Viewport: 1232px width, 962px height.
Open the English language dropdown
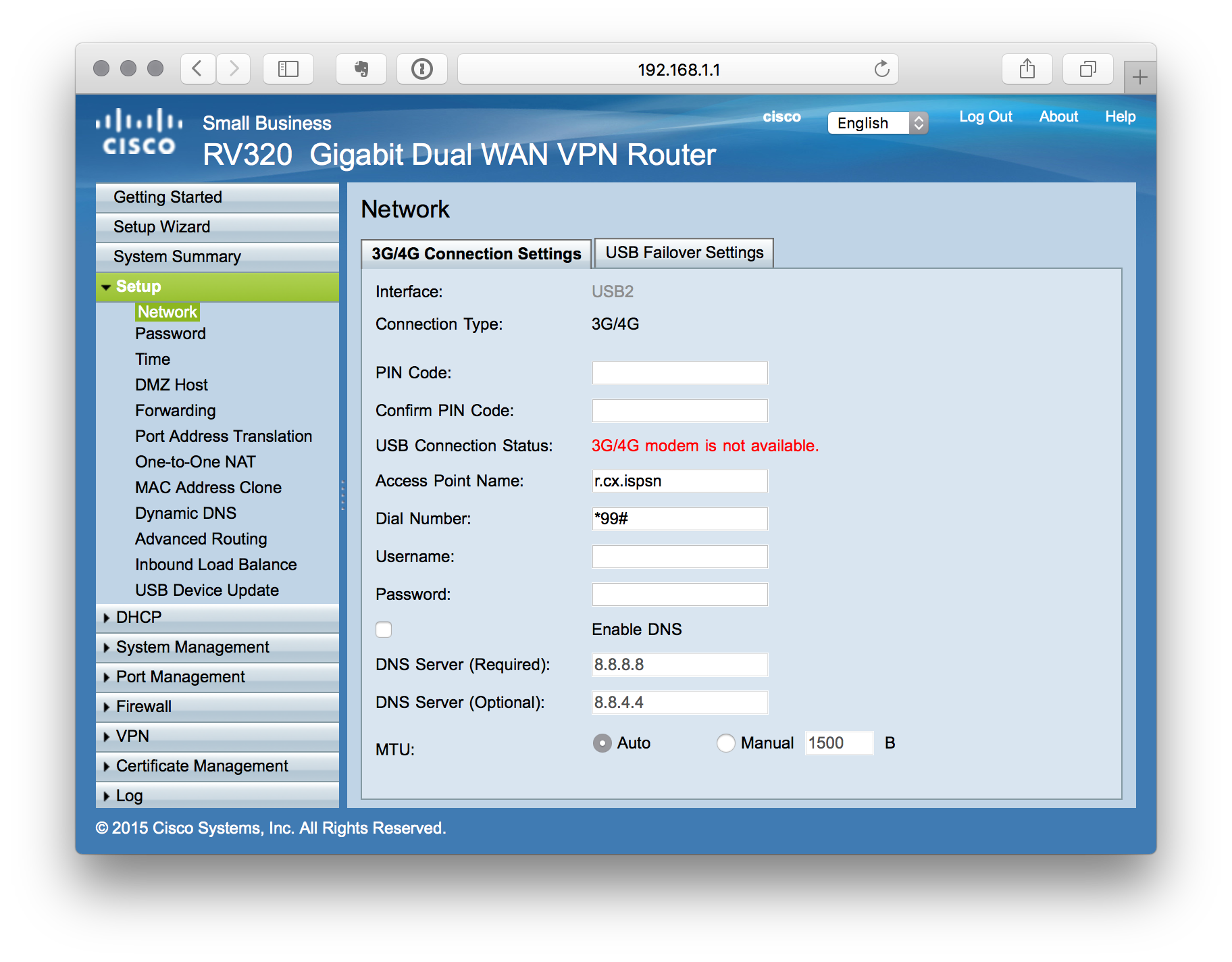[878, 123]
